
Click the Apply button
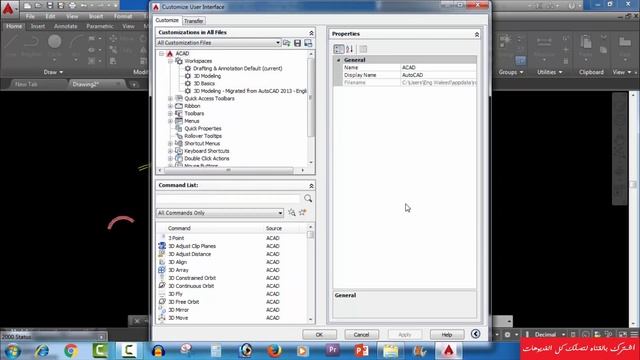pyautogui.click(x=404, y=334)
